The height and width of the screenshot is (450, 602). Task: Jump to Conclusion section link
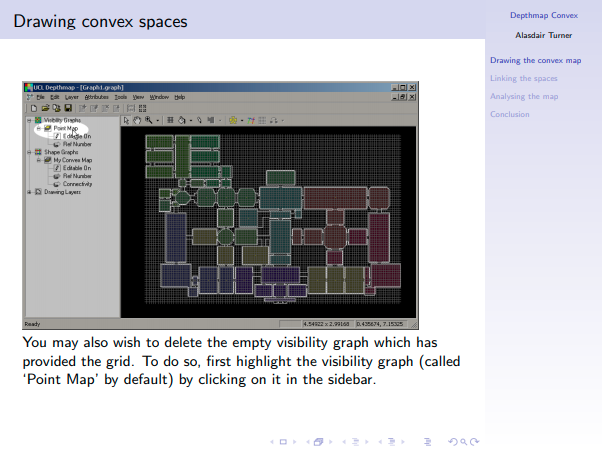509,114
